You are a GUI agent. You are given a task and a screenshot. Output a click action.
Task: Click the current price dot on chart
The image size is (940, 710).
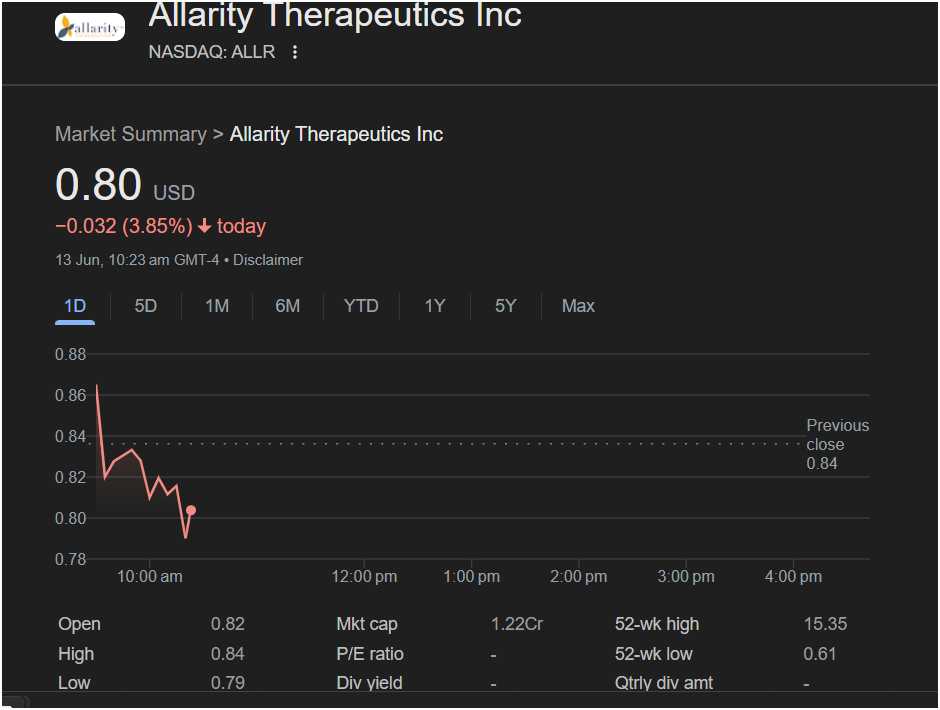click(x=191, y=510)
